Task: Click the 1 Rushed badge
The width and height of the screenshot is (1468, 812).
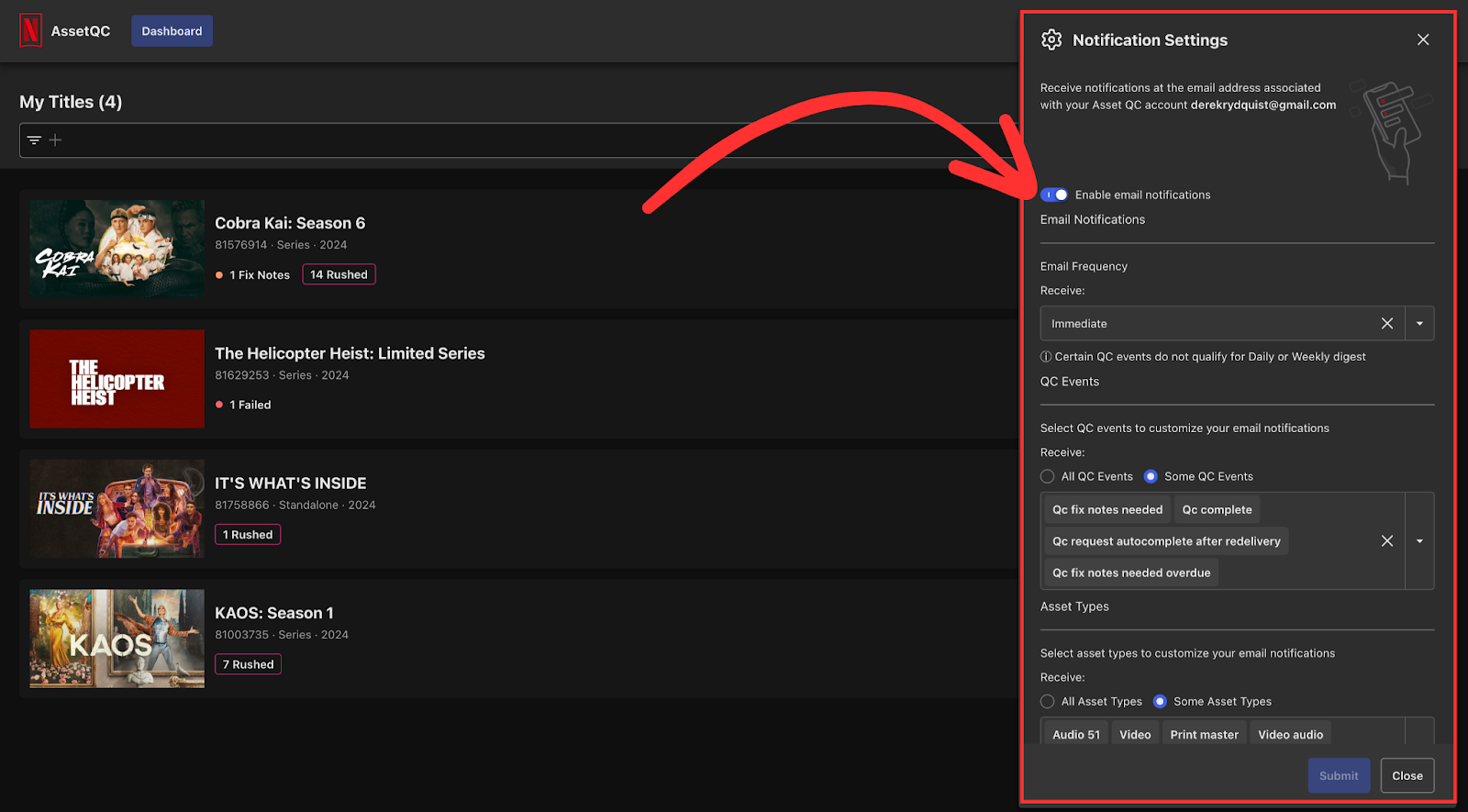Action: 248,535
